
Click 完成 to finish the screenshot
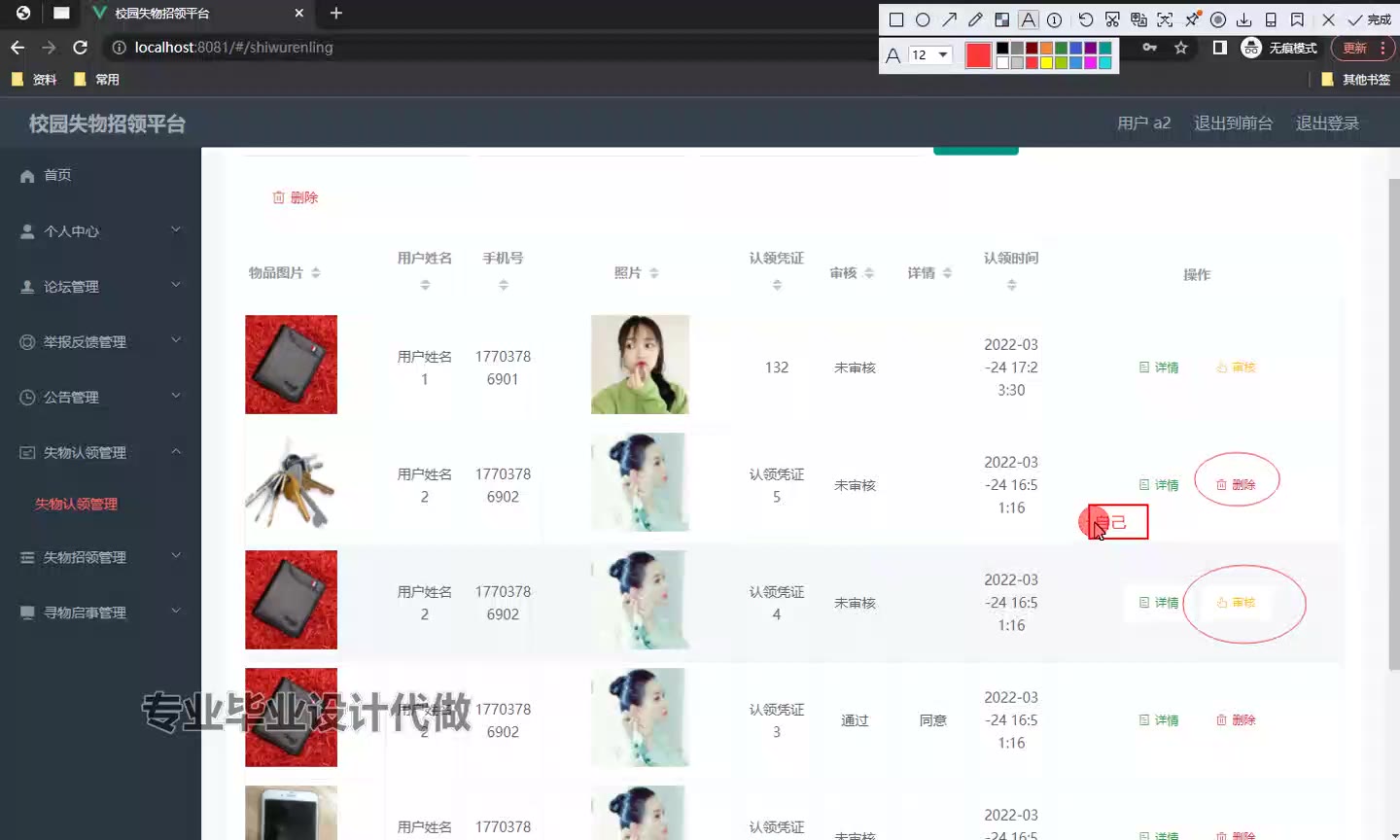click(1369, 19)
